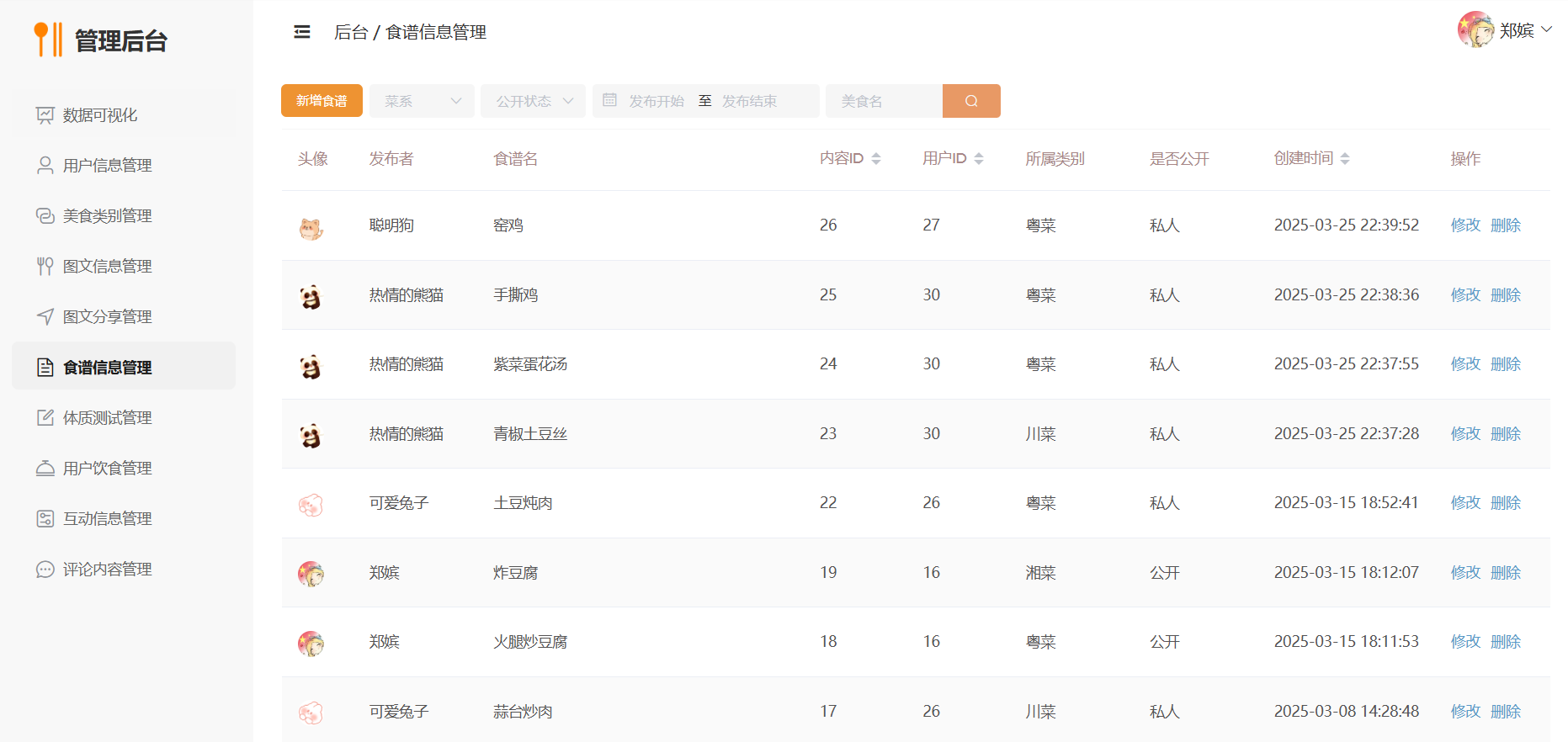This screenshot has width=1568, height=742.
Task: Click the 评论内容管理 chat bubble icon
Action: click(x=45, y=570)
